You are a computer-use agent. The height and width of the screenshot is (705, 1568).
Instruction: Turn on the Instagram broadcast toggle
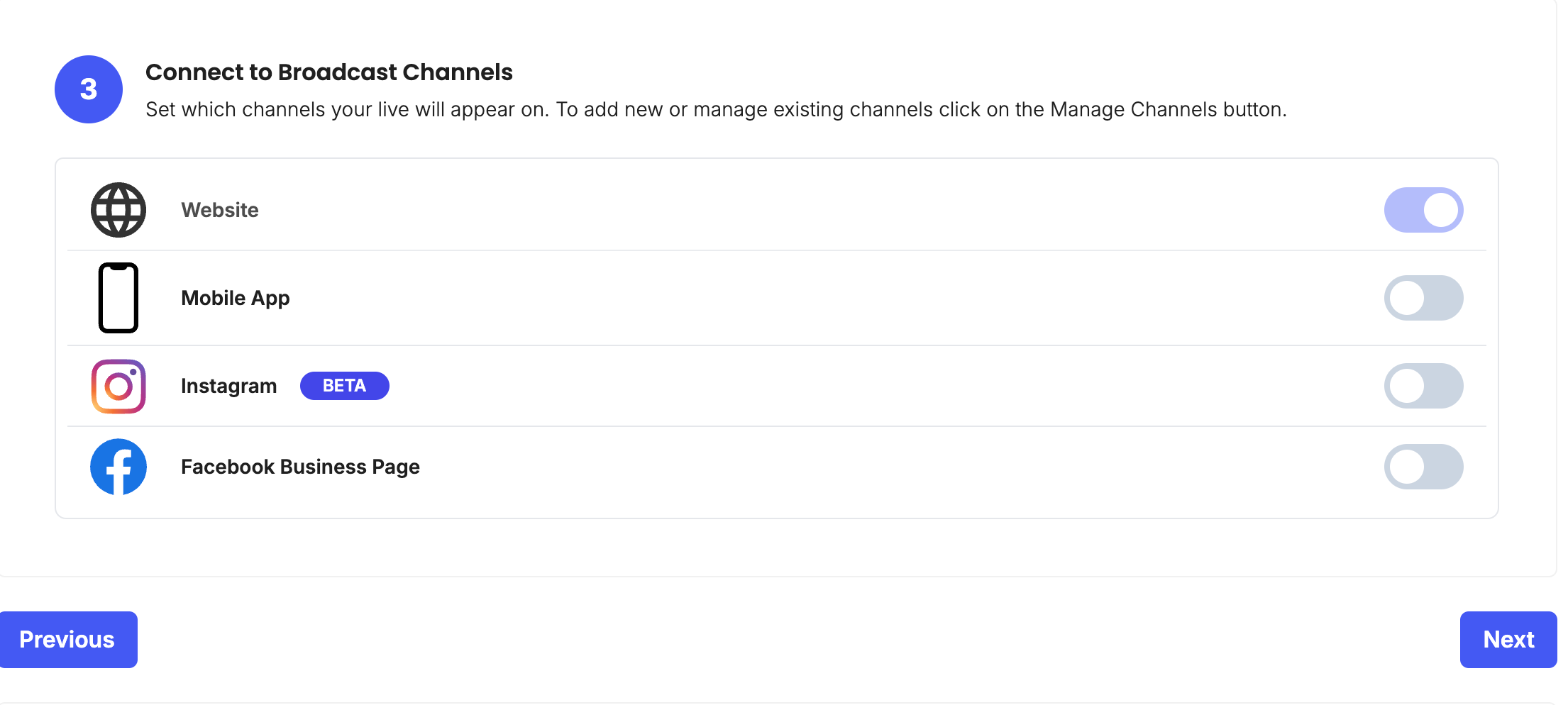1423,386
